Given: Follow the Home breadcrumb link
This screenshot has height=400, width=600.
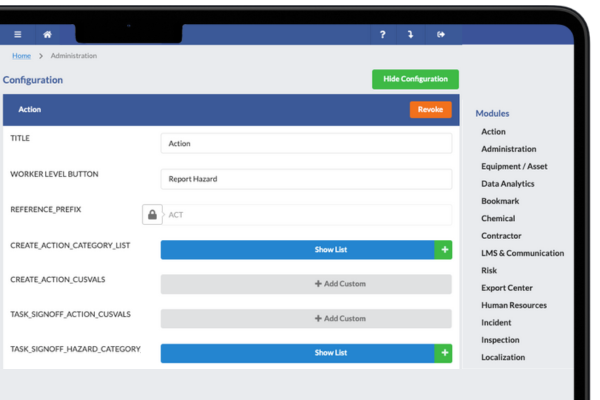Looking at the screenshot, I should (21, 56).
